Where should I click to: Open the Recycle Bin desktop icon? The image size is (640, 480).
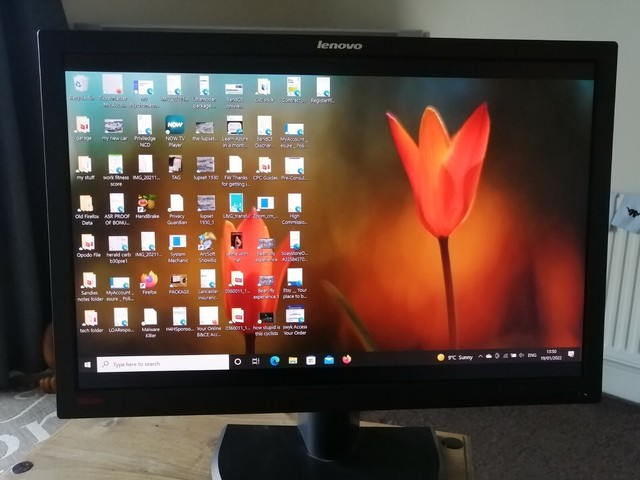(x=81, y=88)
